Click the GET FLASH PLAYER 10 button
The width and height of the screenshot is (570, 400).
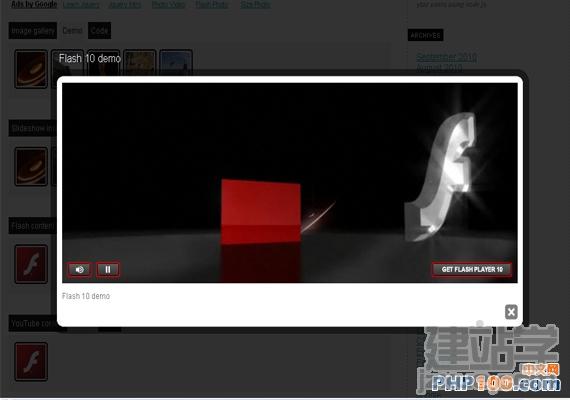(x=472, y=269)
